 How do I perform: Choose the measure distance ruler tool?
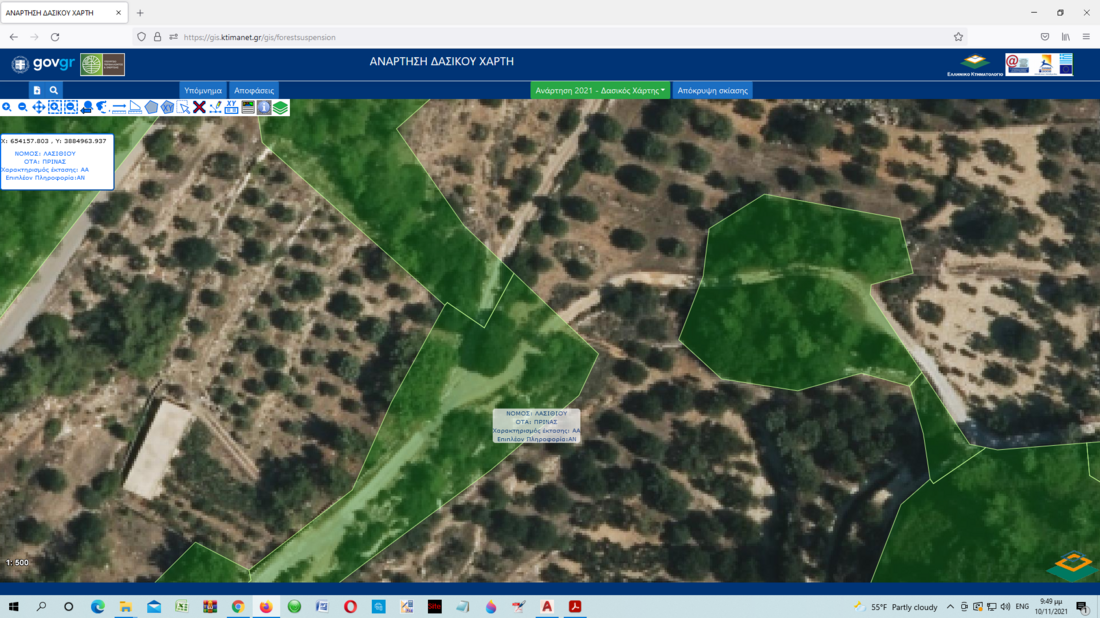pyautogui.click(x=119, y=107)
